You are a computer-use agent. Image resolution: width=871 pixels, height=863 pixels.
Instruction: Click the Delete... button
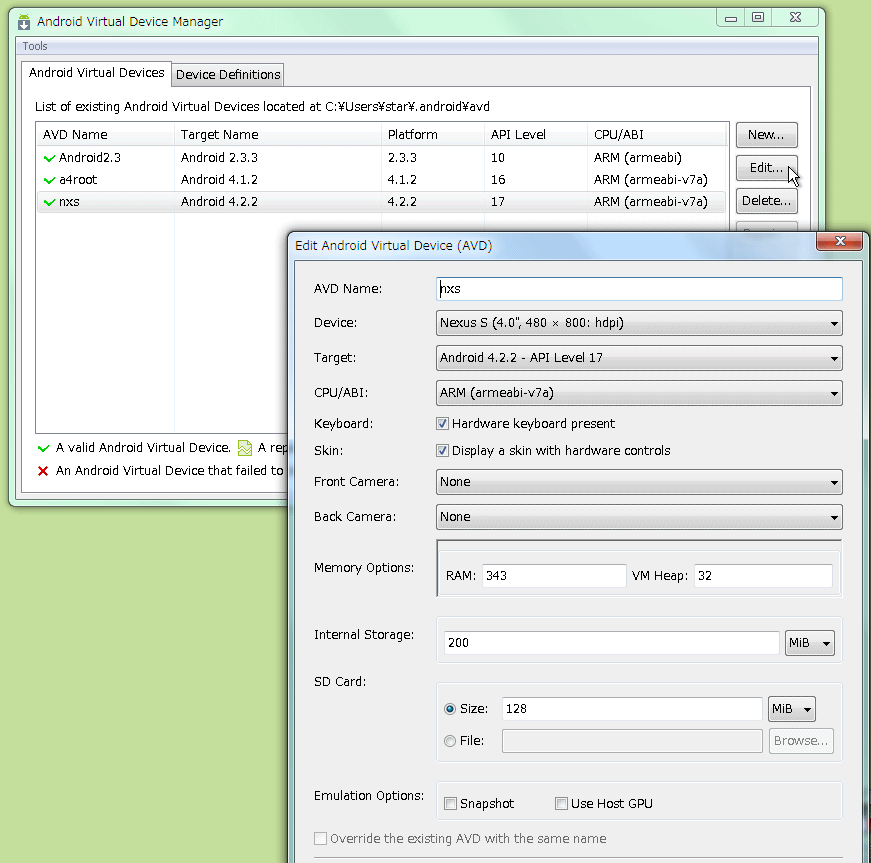[767, 201]
